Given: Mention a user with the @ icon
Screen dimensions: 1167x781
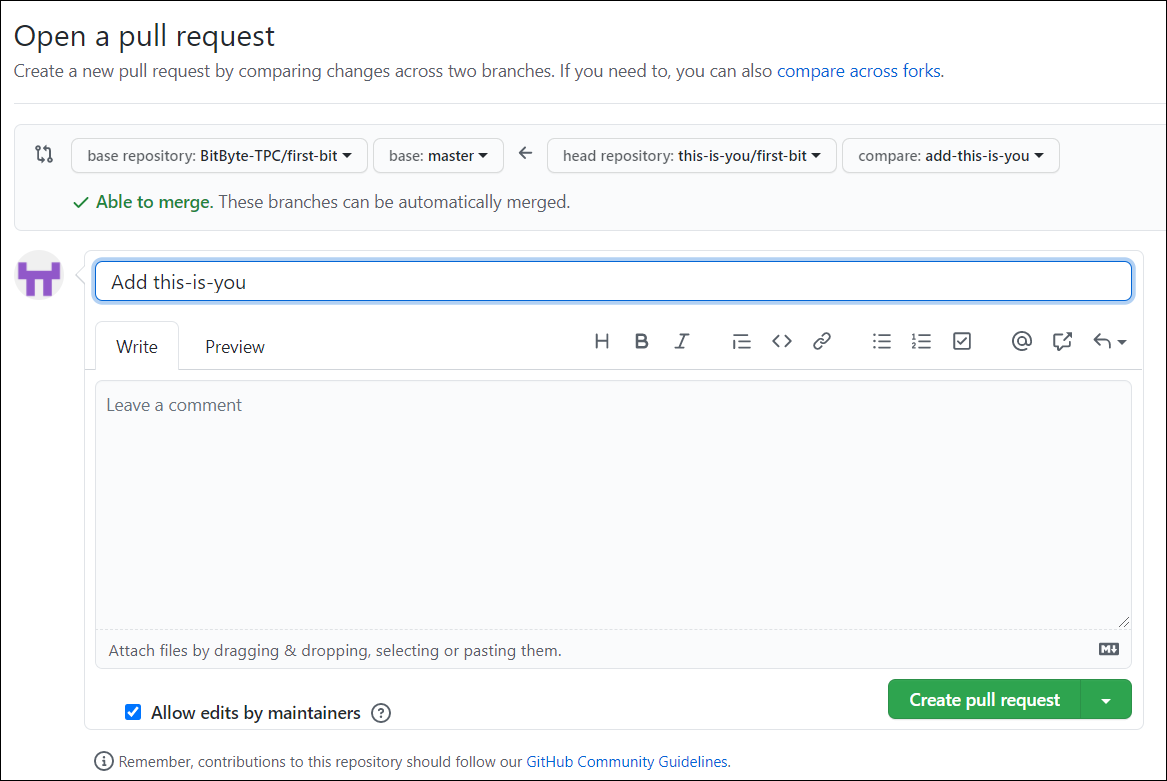Looking at the screenshot, I should [1021, 341].
